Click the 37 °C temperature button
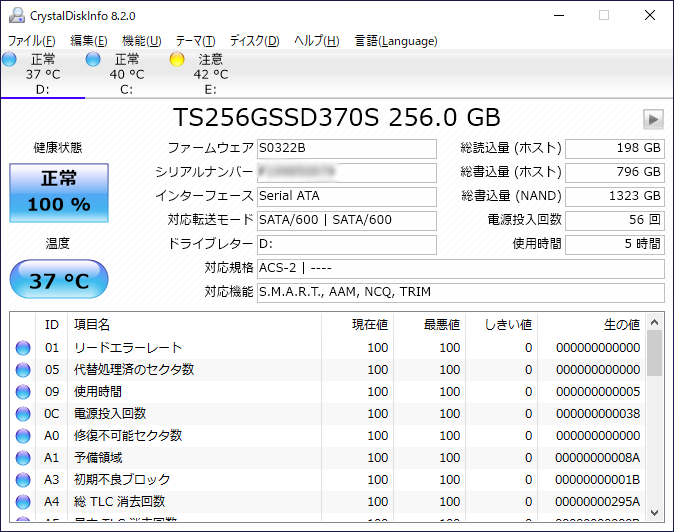 tap(59, 279)
